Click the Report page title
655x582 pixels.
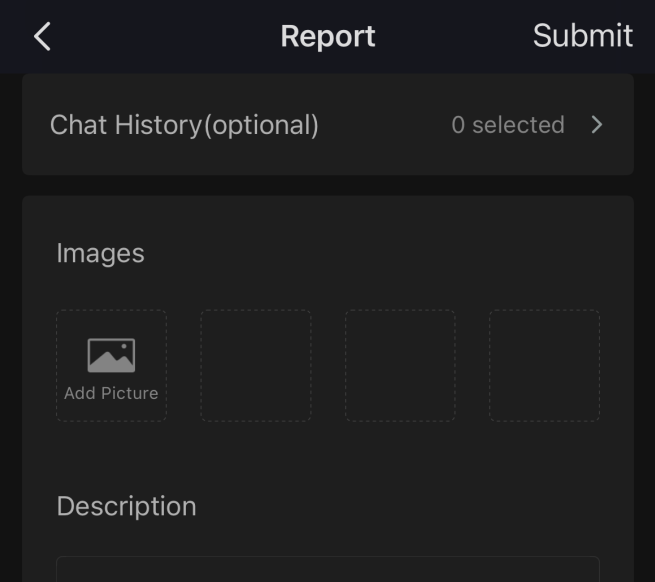327,36
